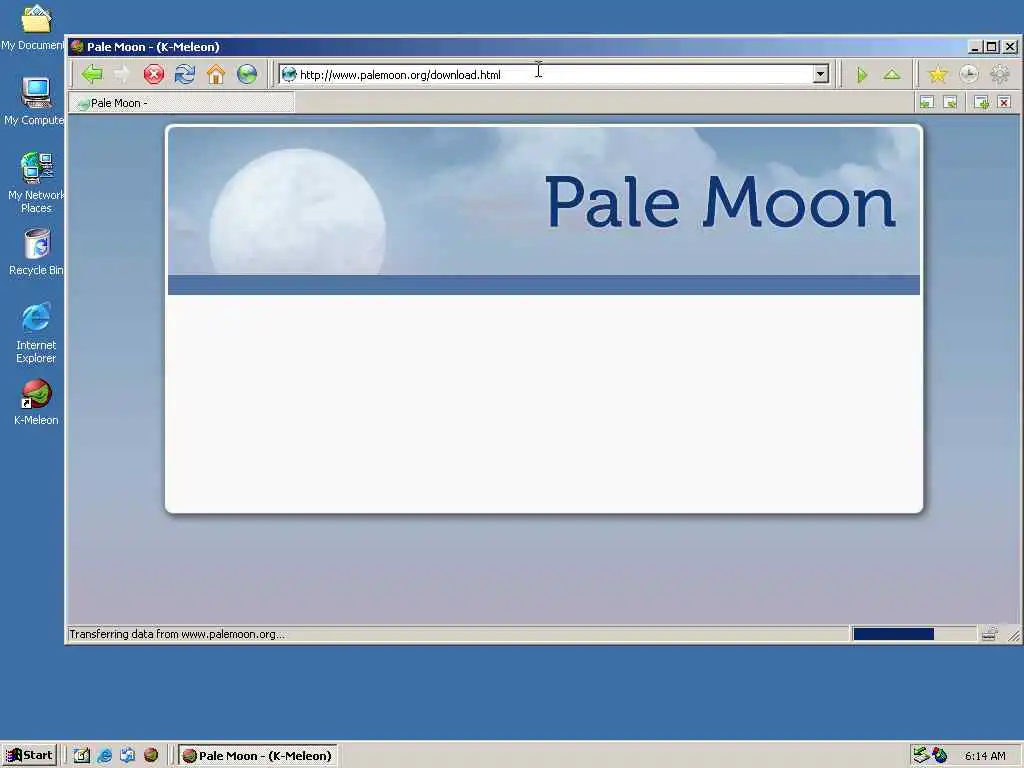
Task: Reload the page with the blue arrows
Action: [x=185, y=74]
